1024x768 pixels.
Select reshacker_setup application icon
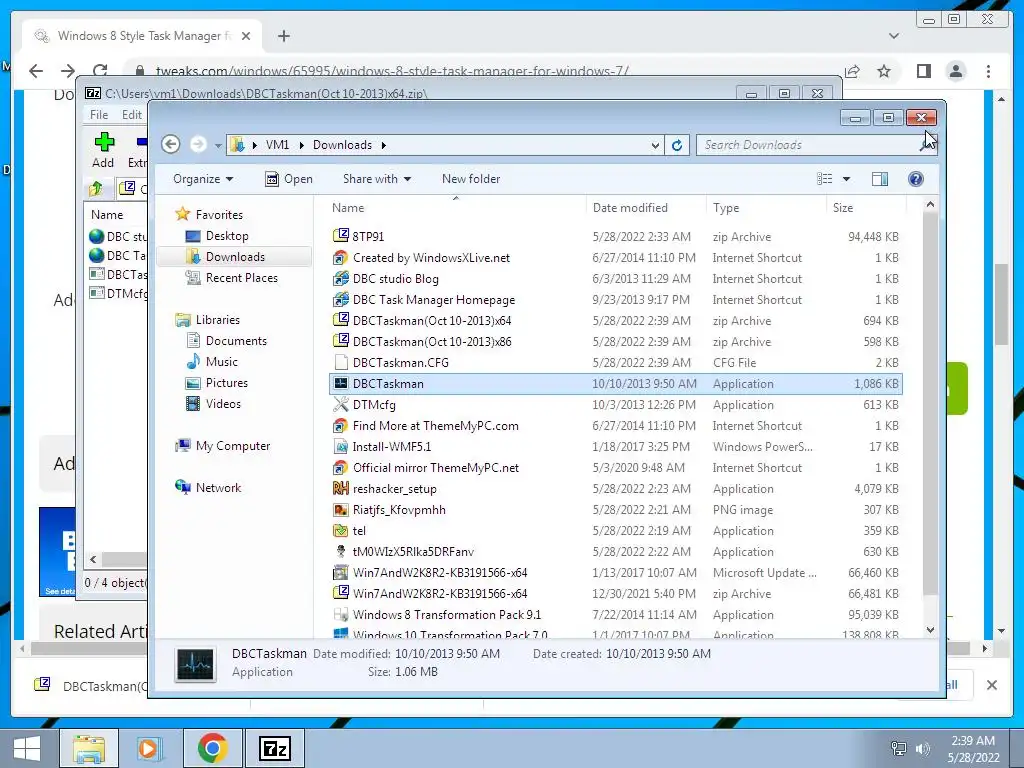[340, 488]
